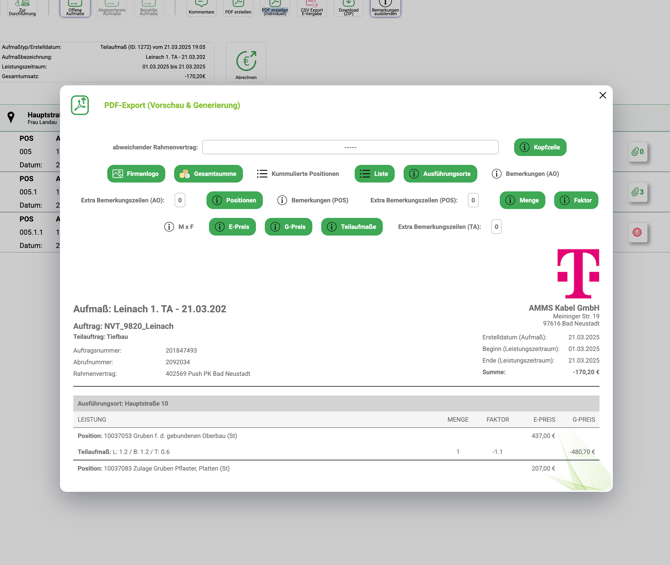Viewport: 670px width, 565px height.
Task: Close the PDF-Export dialog
Action: (x=602, y=96)
